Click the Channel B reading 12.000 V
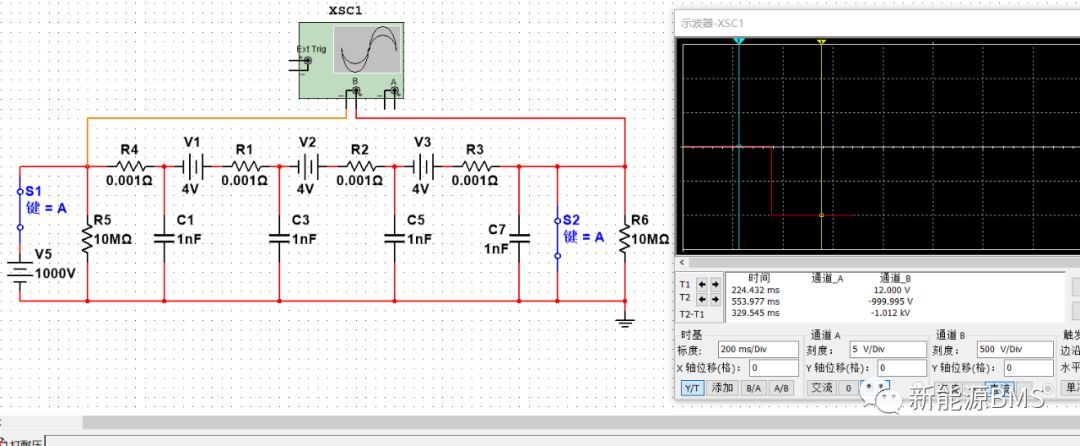The image size is (1080, 446). (x=893, y=290)
